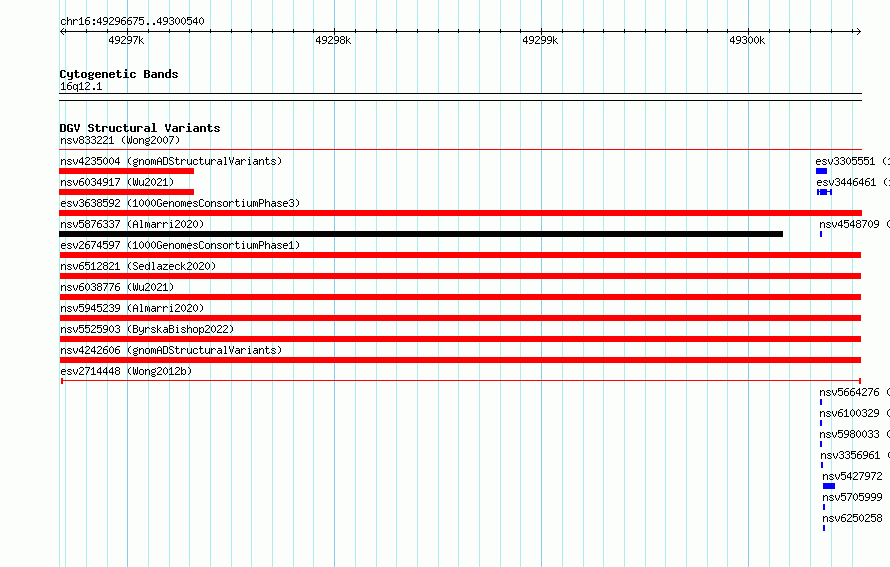Screen dimensions: 890x567
Task: Click the thin red line of nsv833221
Action: (x=460, y=150)
